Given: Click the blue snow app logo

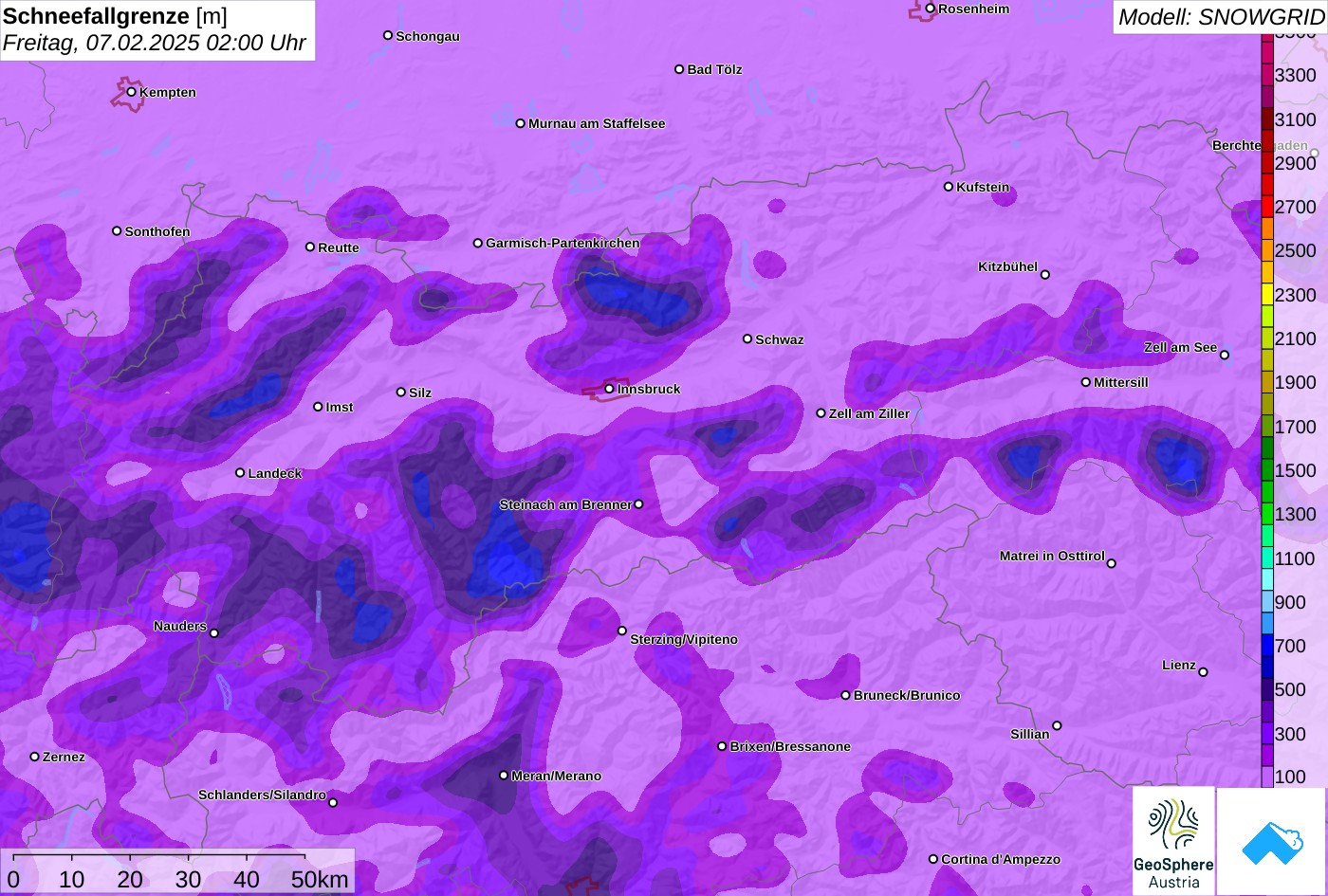Looking at the screenshot, I should coord(1272,841).
